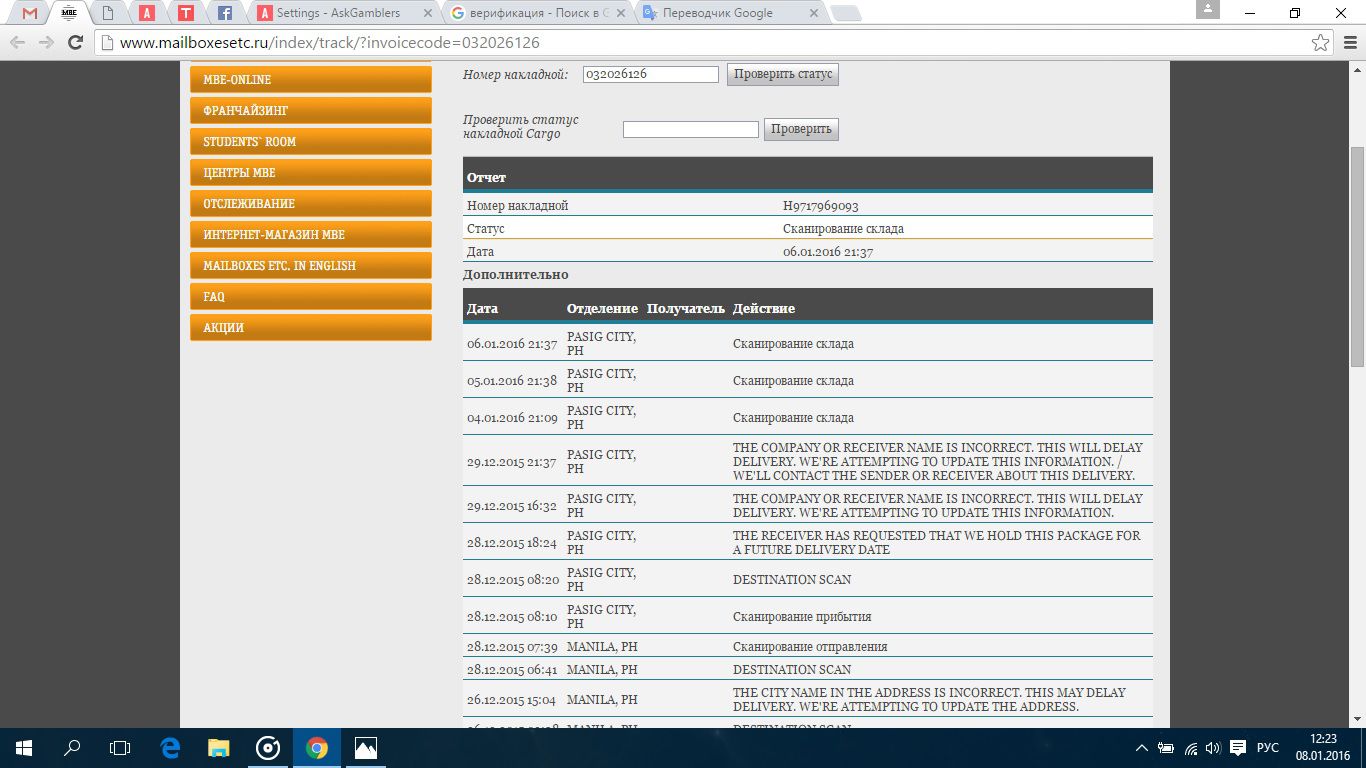Switch the РУС keyboard language indicator
Screen dimensions: 1366x768
(1268, 748)
